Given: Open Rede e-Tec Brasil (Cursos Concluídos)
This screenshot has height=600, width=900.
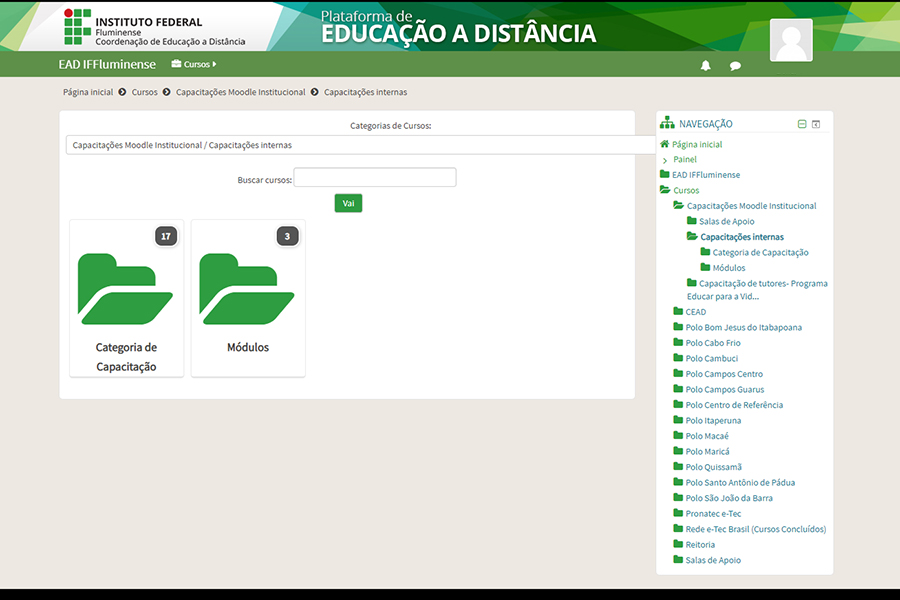Looking at the screenshot, I should click(755, 529).
